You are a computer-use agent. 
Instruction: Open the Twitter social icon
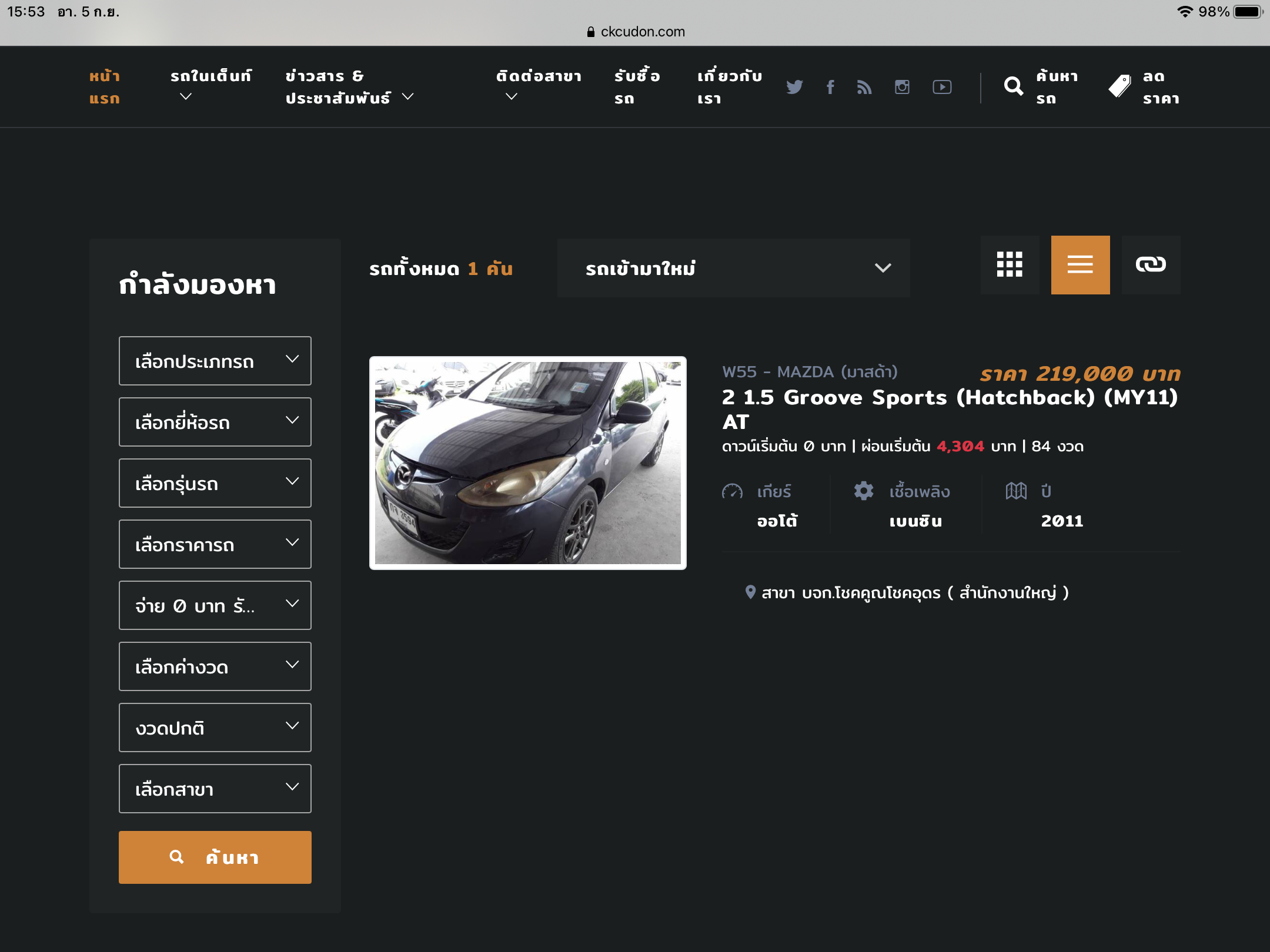[x=794, y=87]
